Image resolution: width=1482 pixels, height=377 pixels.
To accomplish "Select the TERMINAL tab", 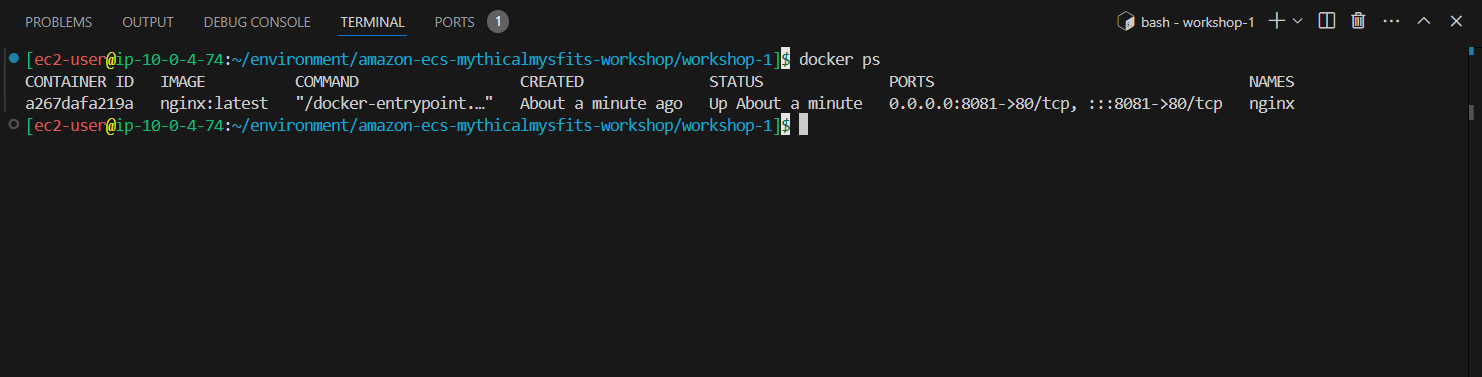I will pos(372,22).
